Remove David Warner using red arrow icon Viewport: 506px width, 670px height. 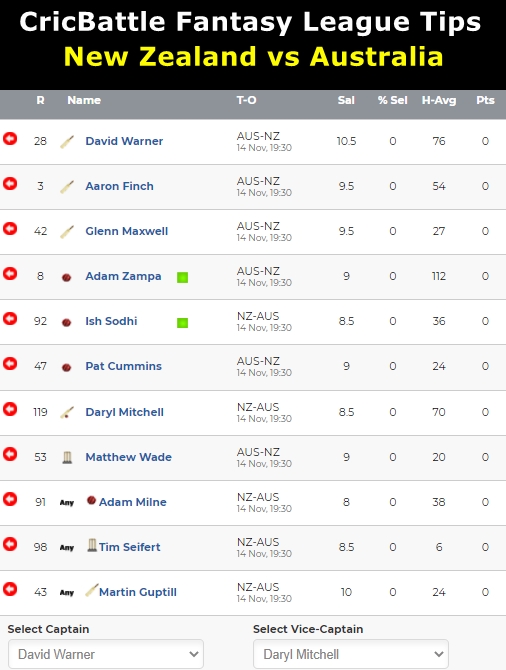(10, 139)
